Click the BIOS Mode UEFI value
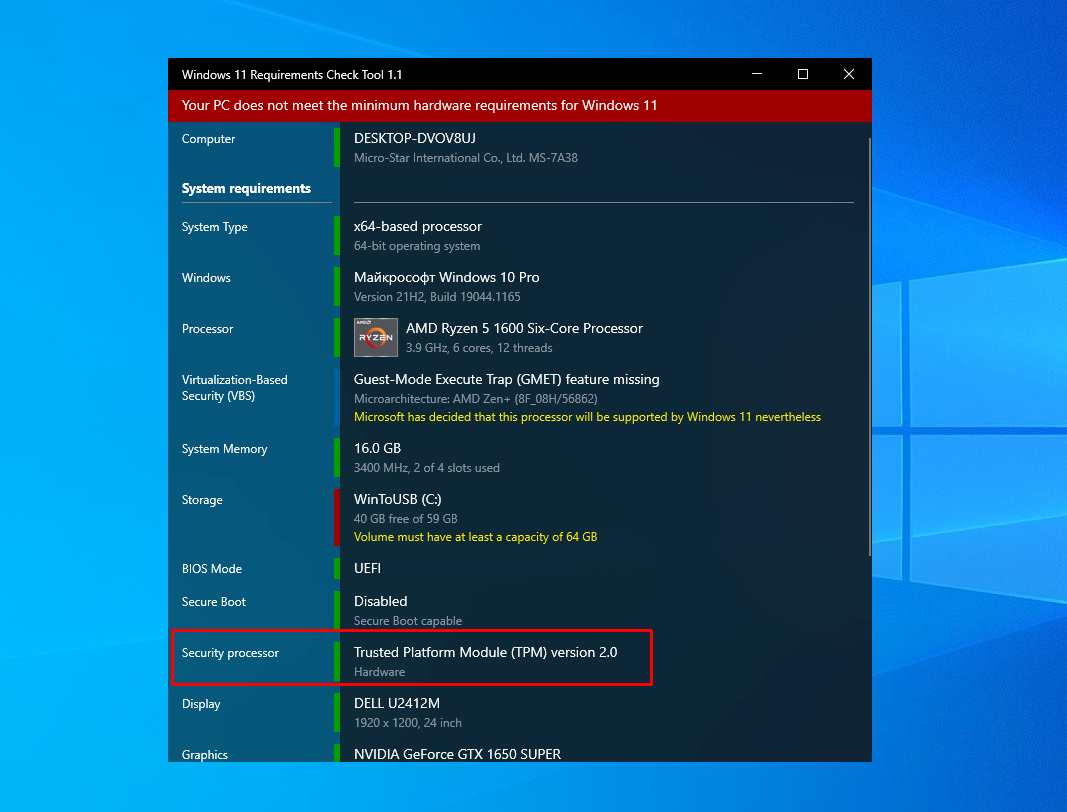1067x812 pixels. pyautogui.click(x=367, y=568)
